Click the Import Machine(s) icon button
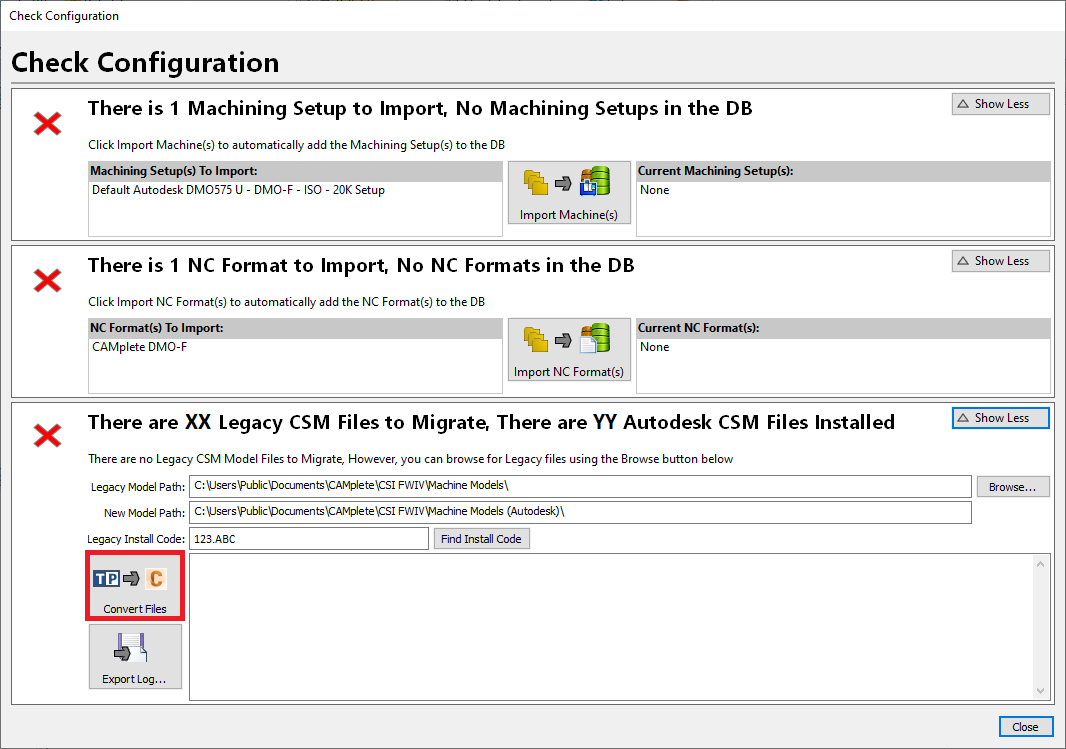The height and width of the screenshot is (749, 1066). point(569,193)
